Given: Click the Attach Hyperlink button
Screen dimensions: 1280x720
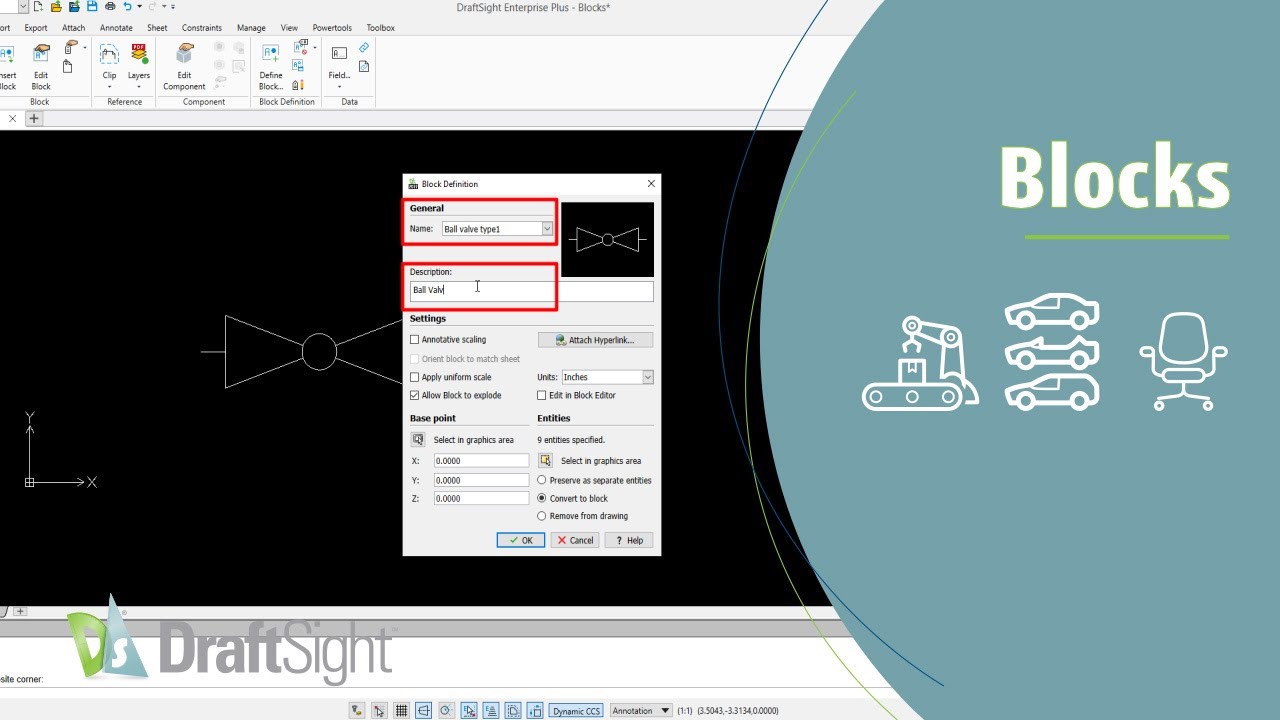Looking at the screenshot, I should pos(595,340).
